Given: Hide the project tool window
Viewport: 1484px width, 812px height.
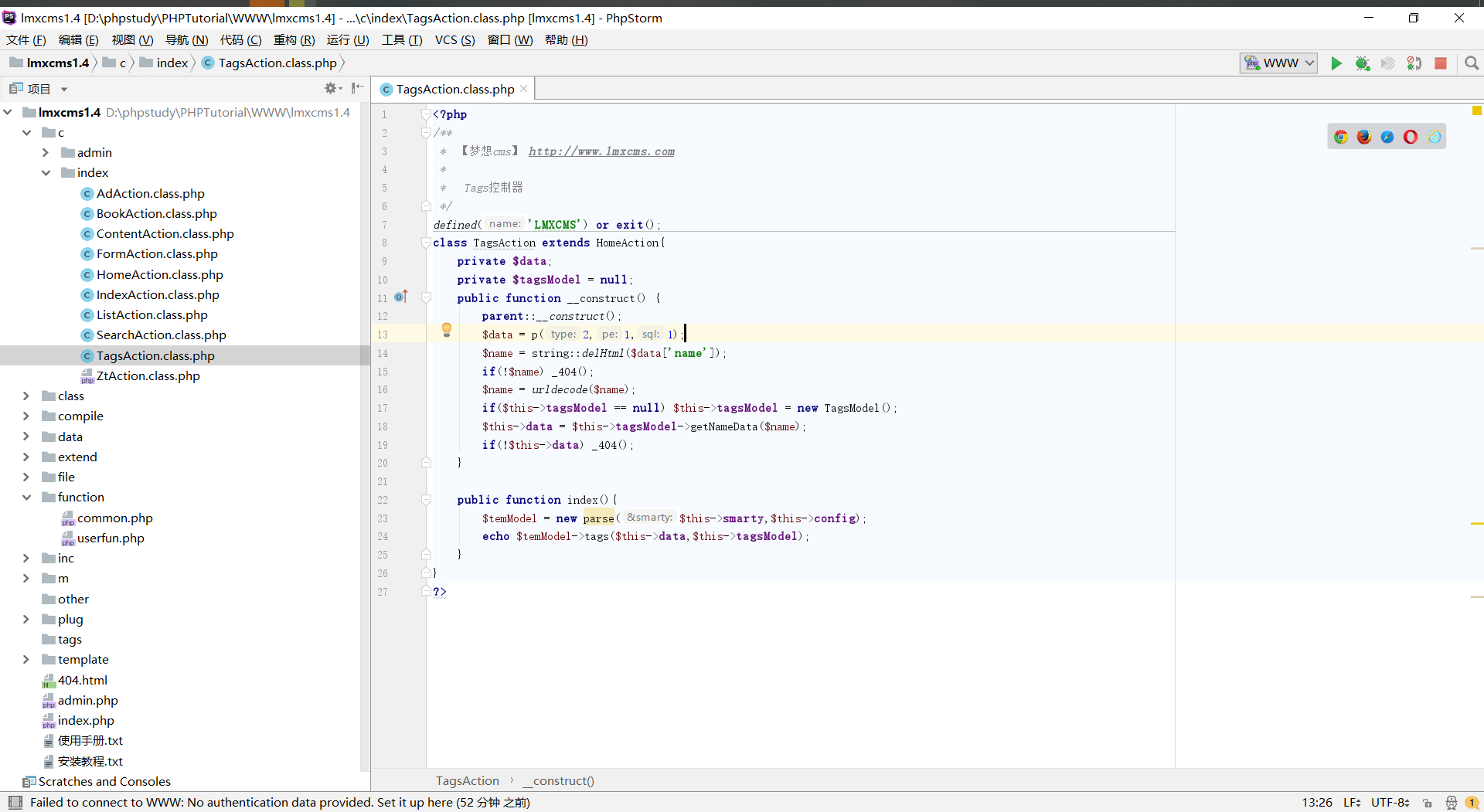Looking at the screenshot, I should 357,88.
